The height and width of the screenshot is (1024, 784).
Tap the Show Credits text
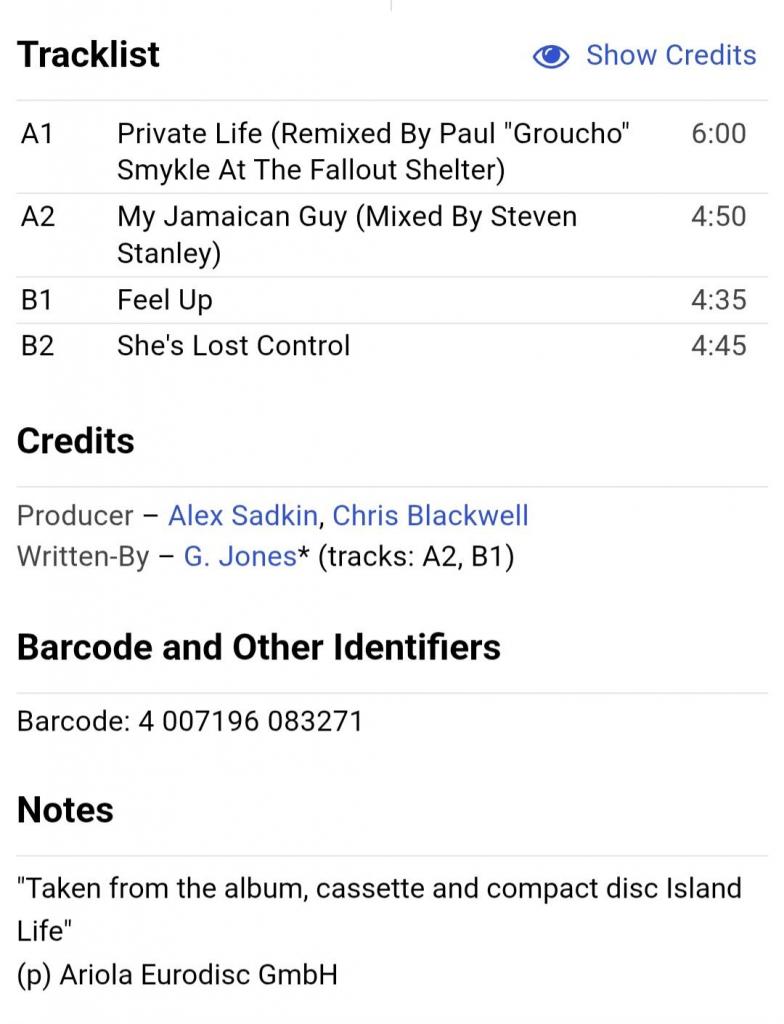[x=671, y=55]
